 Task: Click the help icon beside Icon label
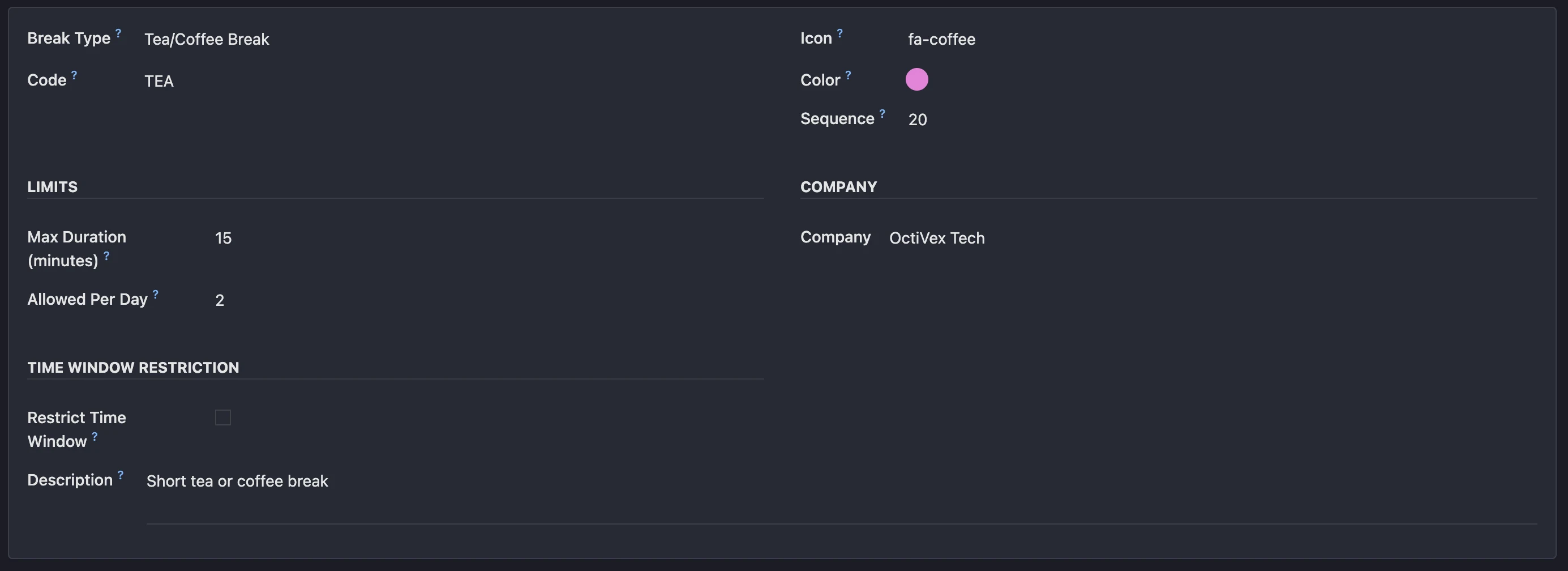tap(839, 33)
